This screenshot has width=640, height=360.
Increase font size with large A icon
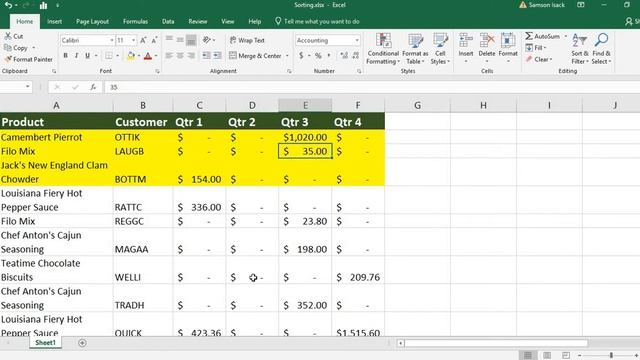coord(143,40)
